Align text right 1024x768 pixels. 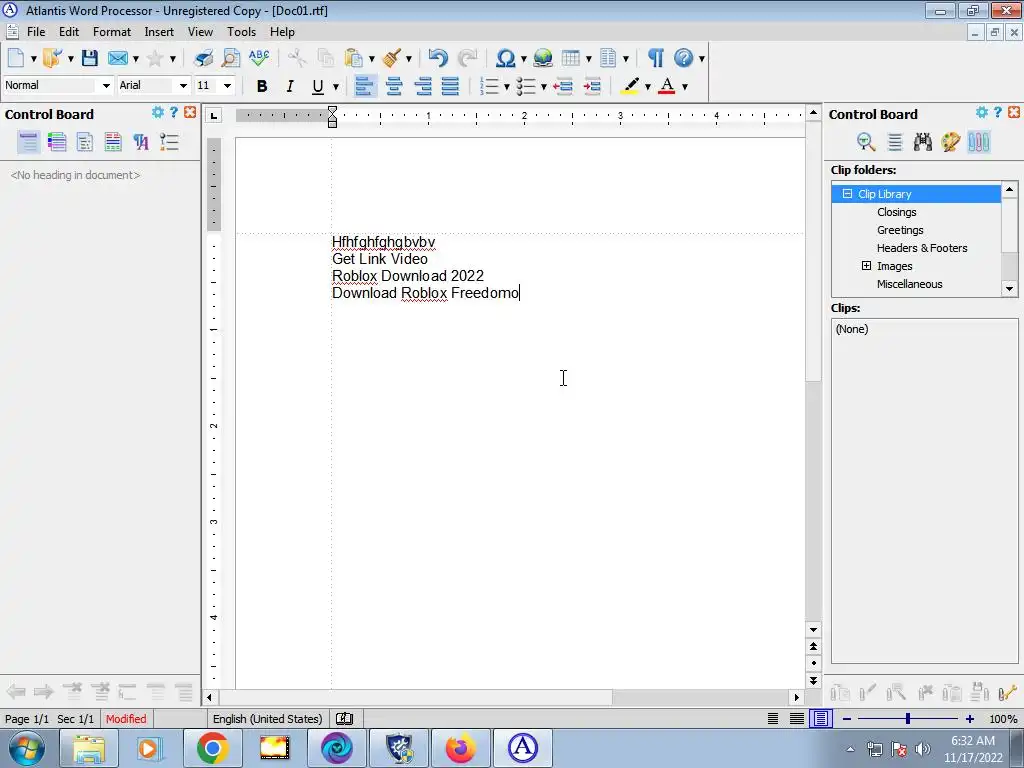point(423,86)
